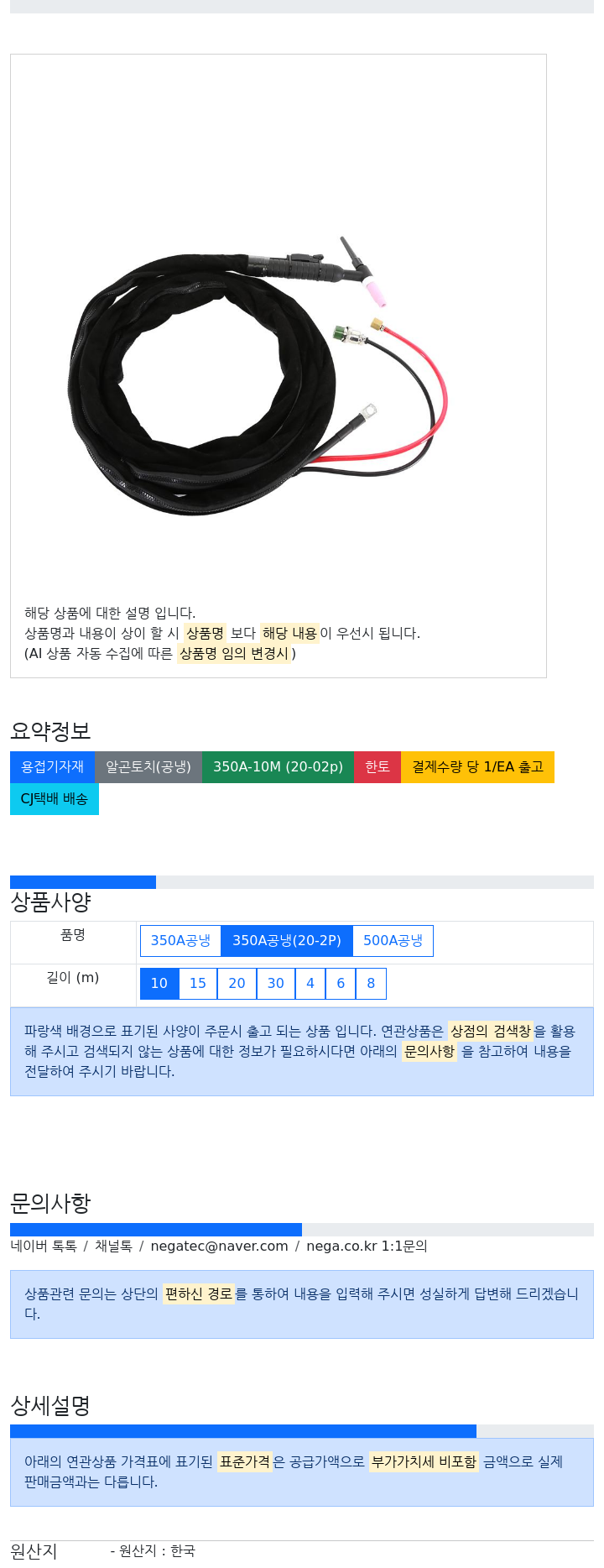The width and height of the screenshot is (604, 1568).
Task: Choose length 4 meters
Action: (x=310, y=984)
